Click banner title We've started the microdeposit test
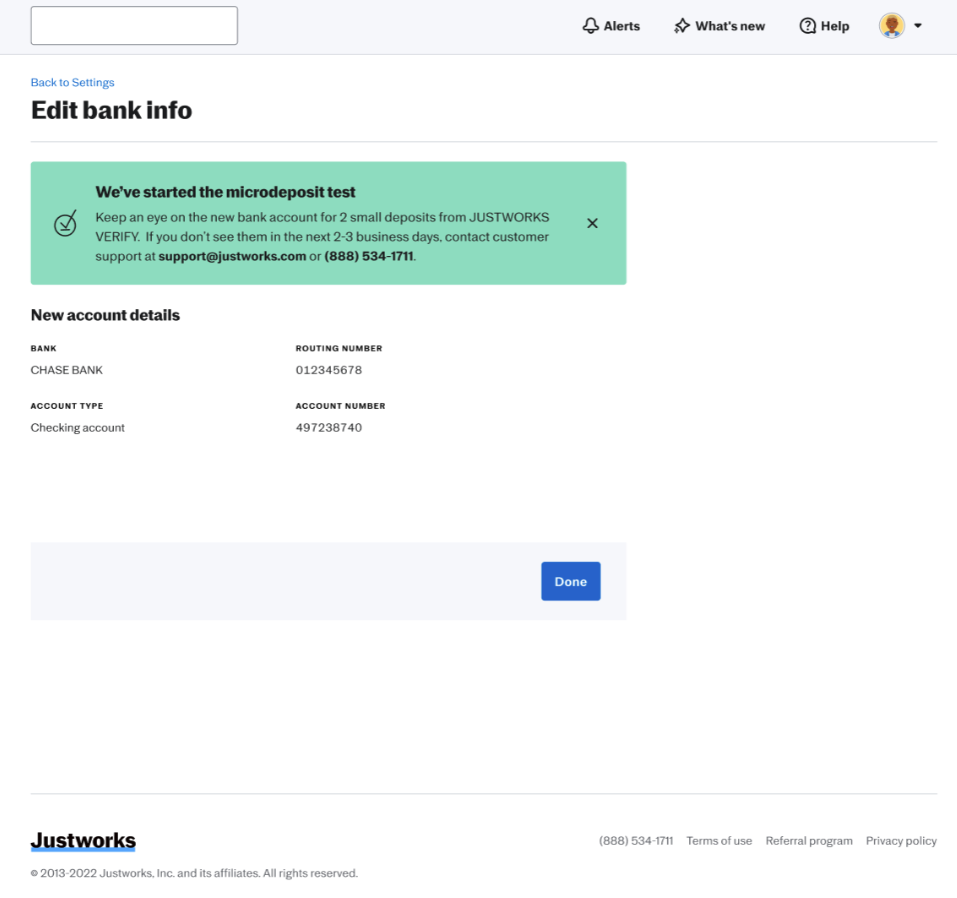Screen dimensions: 957x898 [225, 192]
